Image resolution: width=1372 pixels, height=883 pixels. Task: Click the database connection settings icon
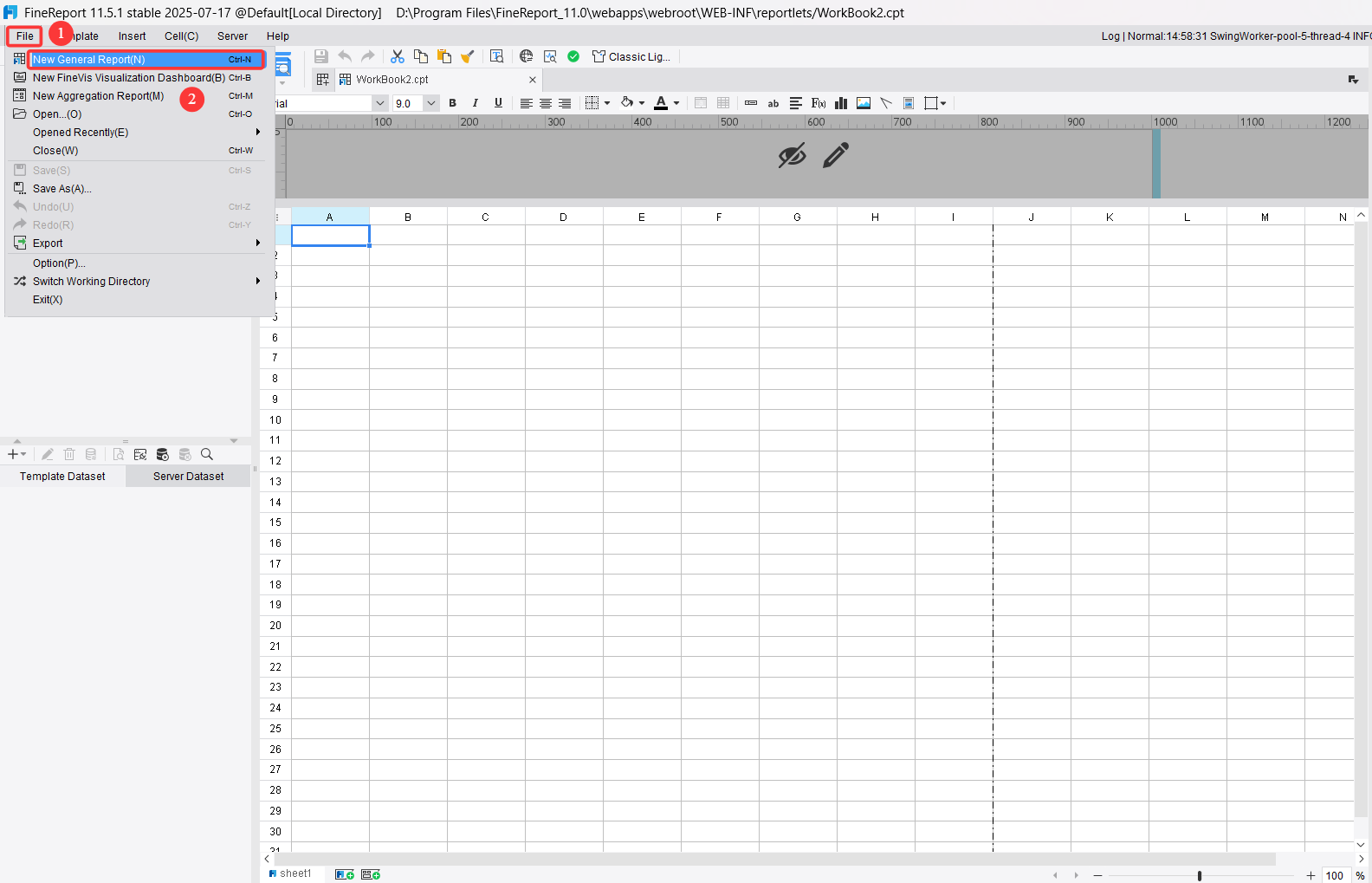pyautogui.click(x=140, y=454)
